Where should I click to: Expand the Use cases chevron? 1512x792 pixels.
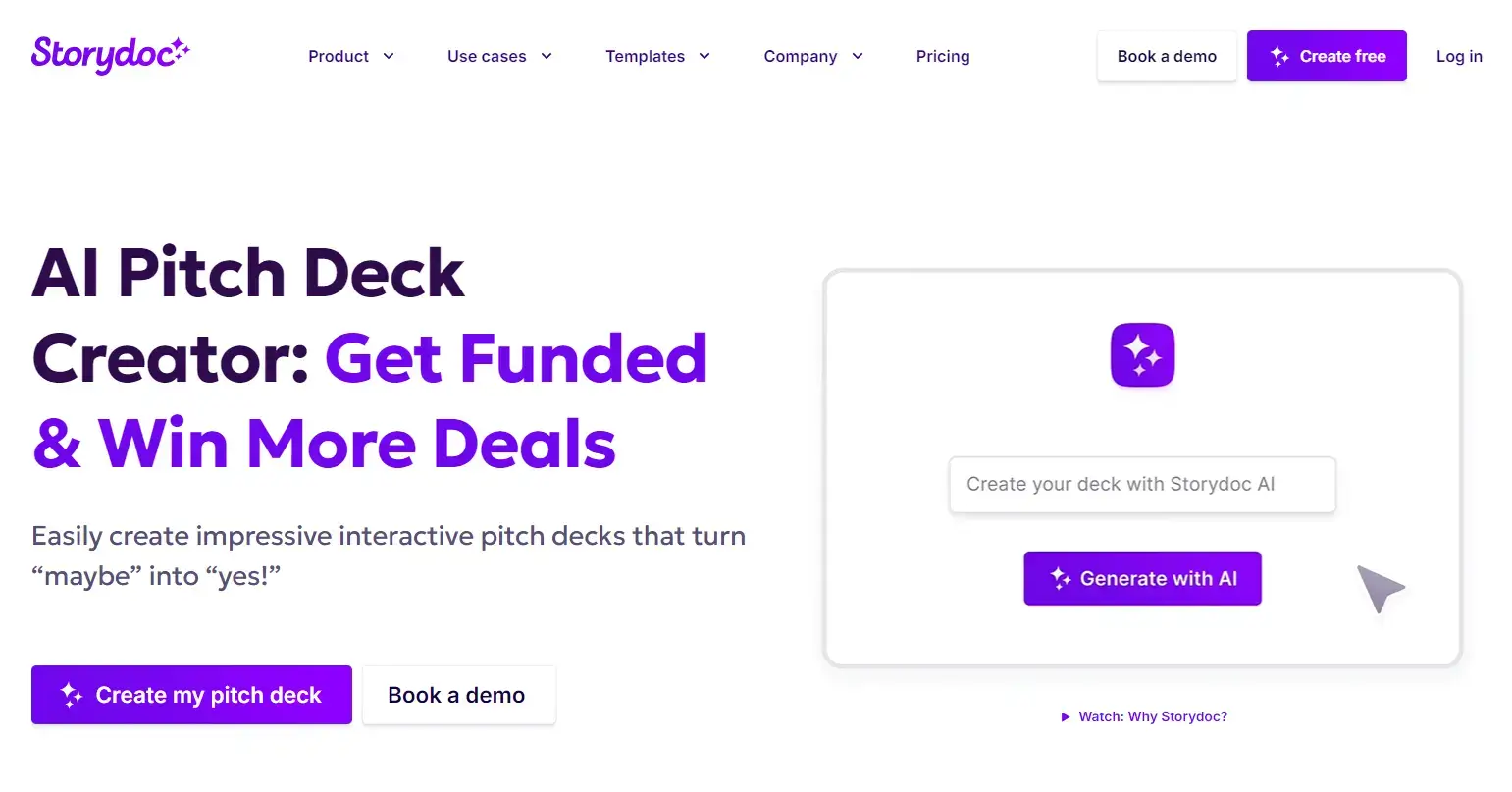547,56
